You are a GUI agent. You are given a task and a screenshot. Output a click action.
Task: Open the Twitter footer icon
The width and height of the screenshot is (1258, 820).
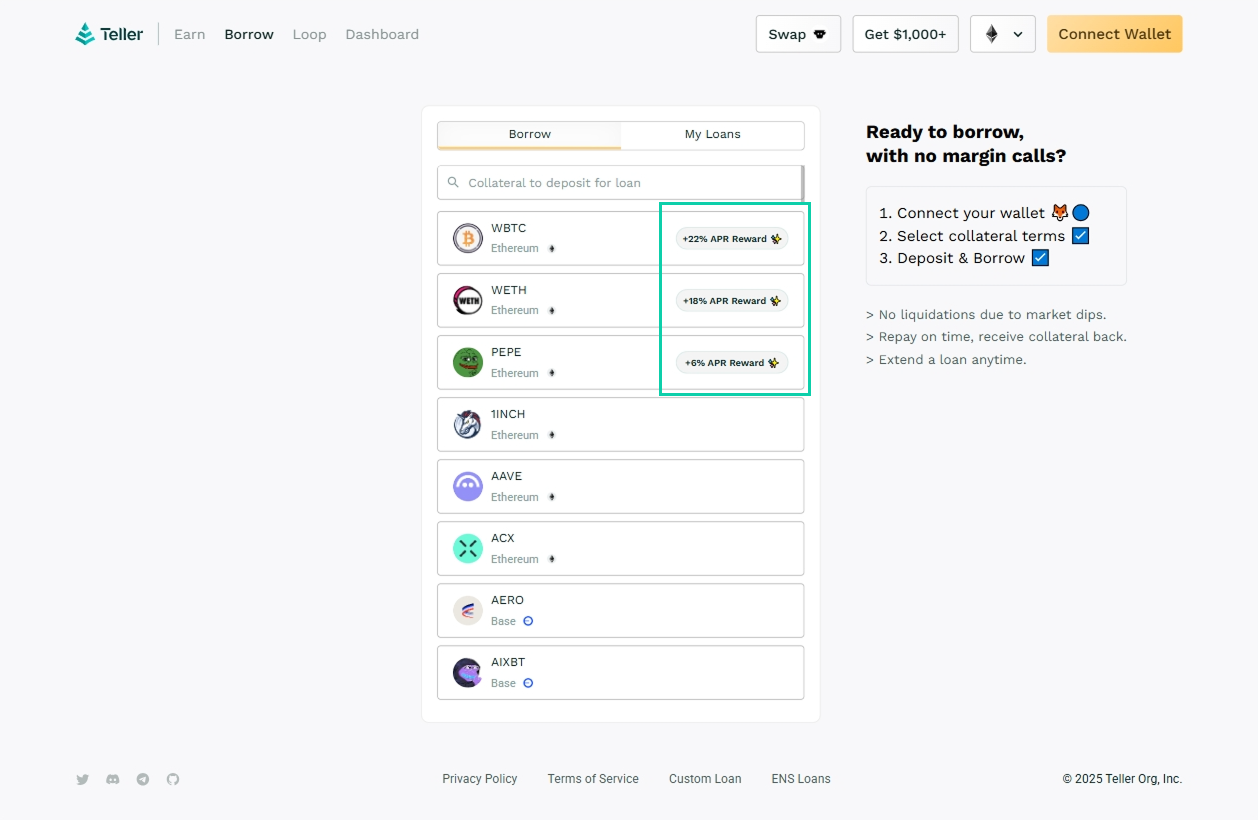pyautogui.click(x=83, y=779)
